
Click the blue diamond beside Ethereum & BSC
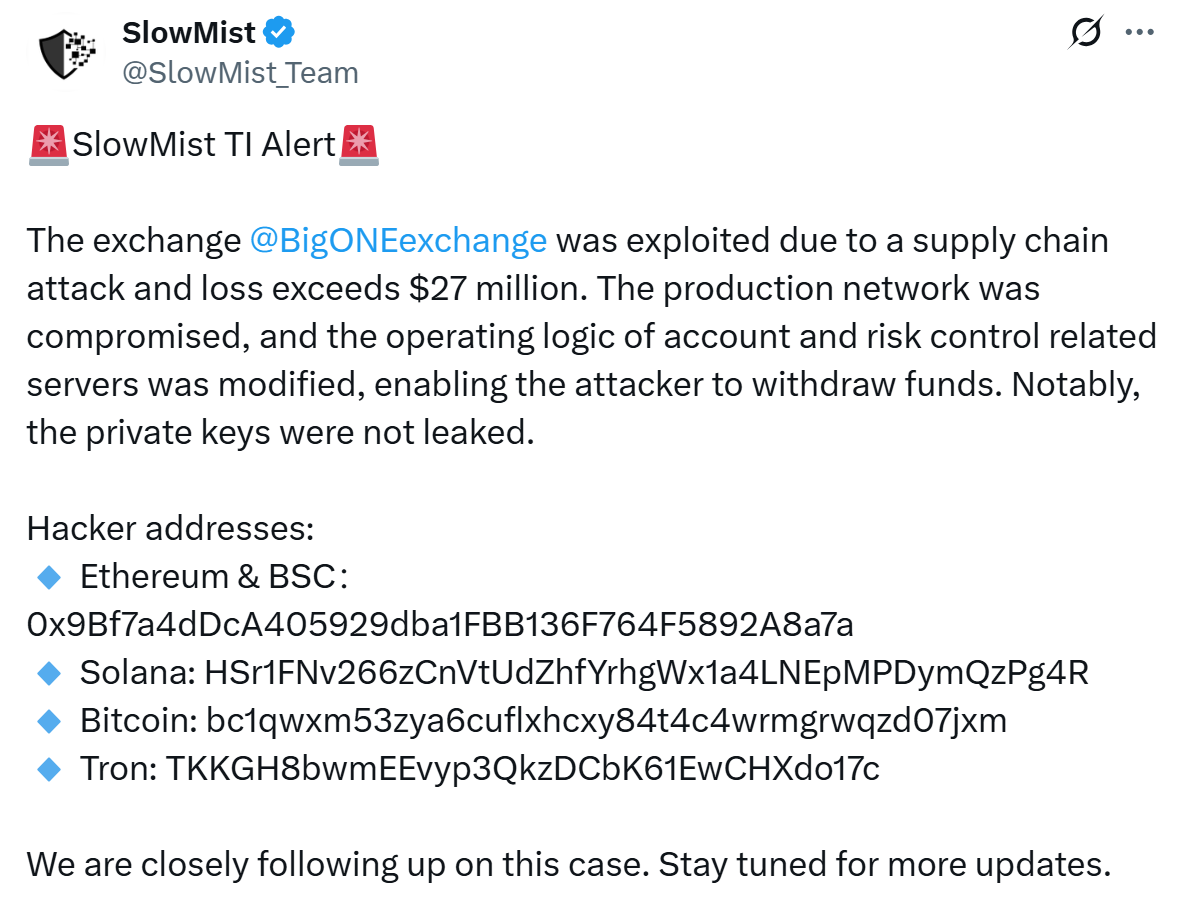(48, 577)
